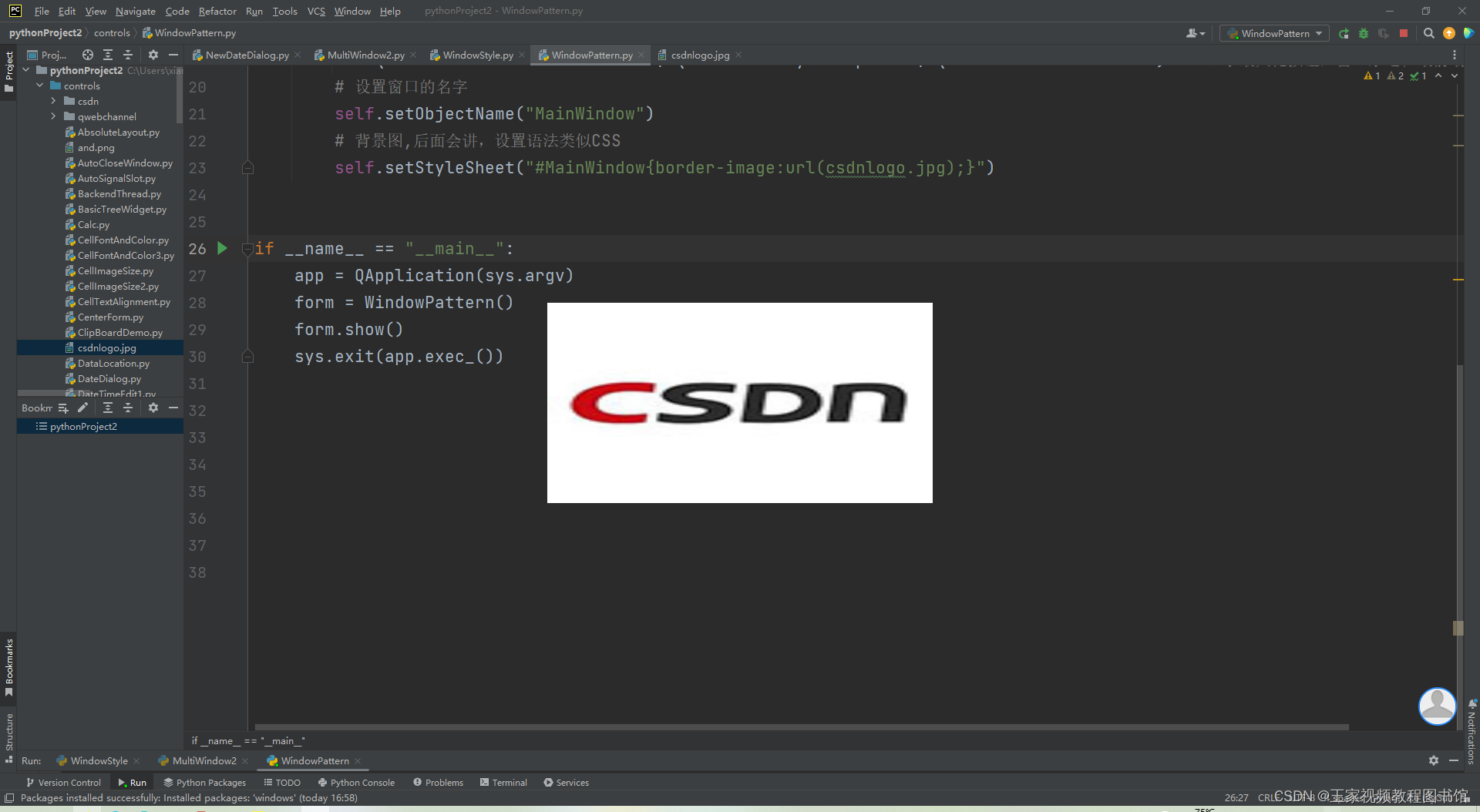
Task: Open the Navigate menu
Action: 136,11
